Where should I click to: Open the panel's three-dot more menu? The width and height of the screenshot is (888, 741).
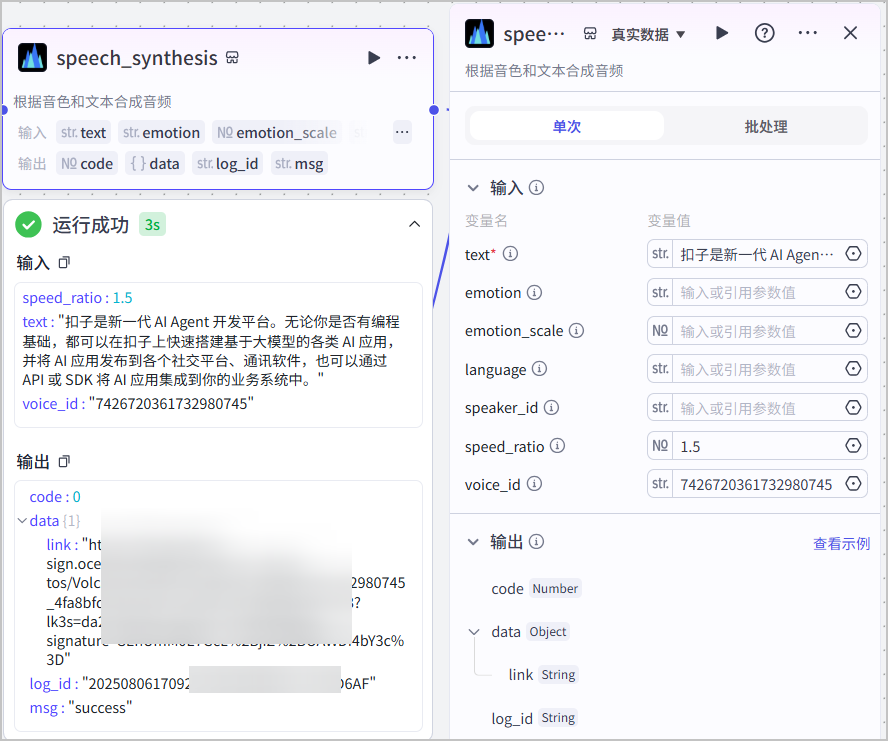(808, 33)
